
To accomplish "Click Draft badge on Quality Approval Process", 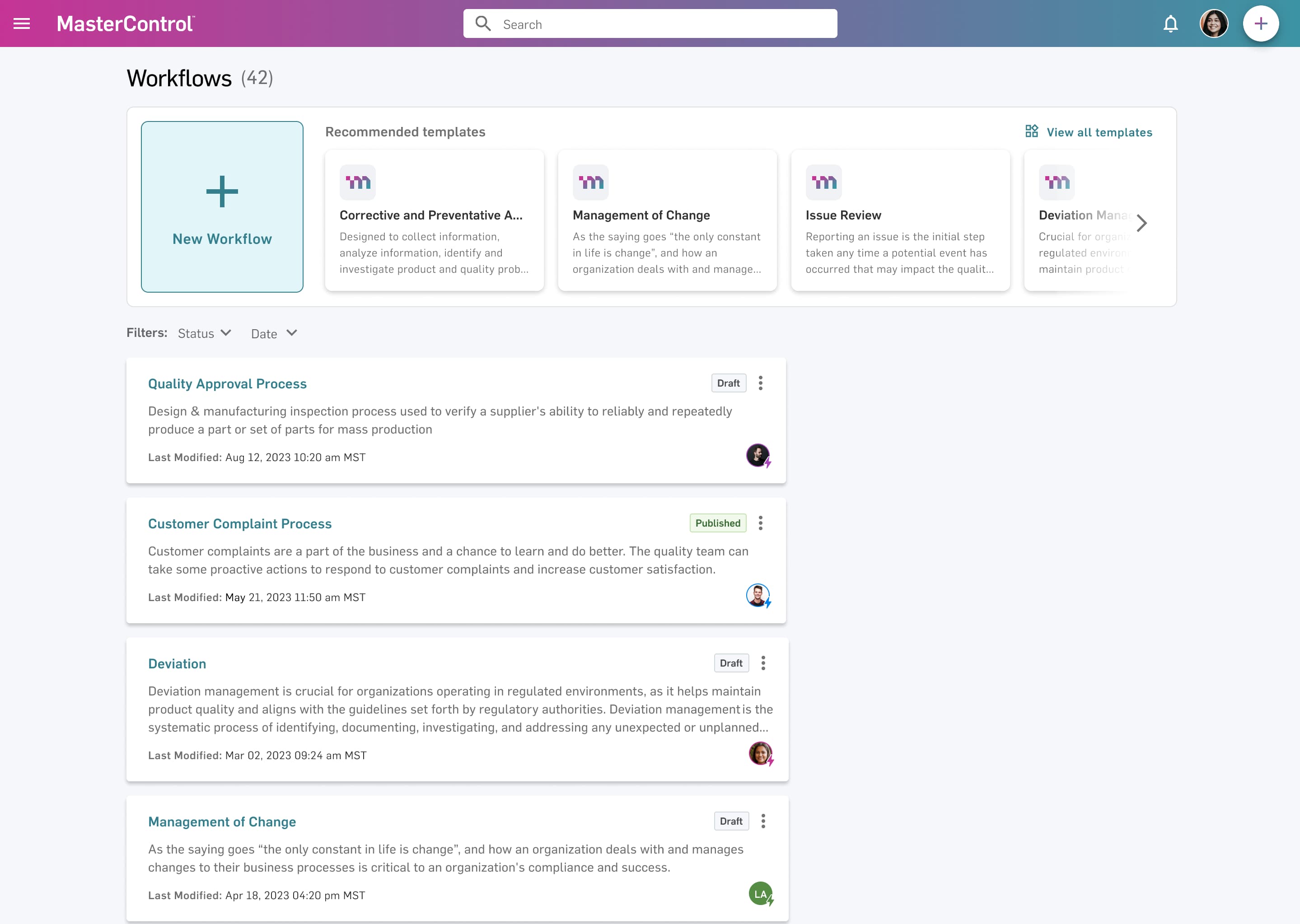I will click(728, 383).
